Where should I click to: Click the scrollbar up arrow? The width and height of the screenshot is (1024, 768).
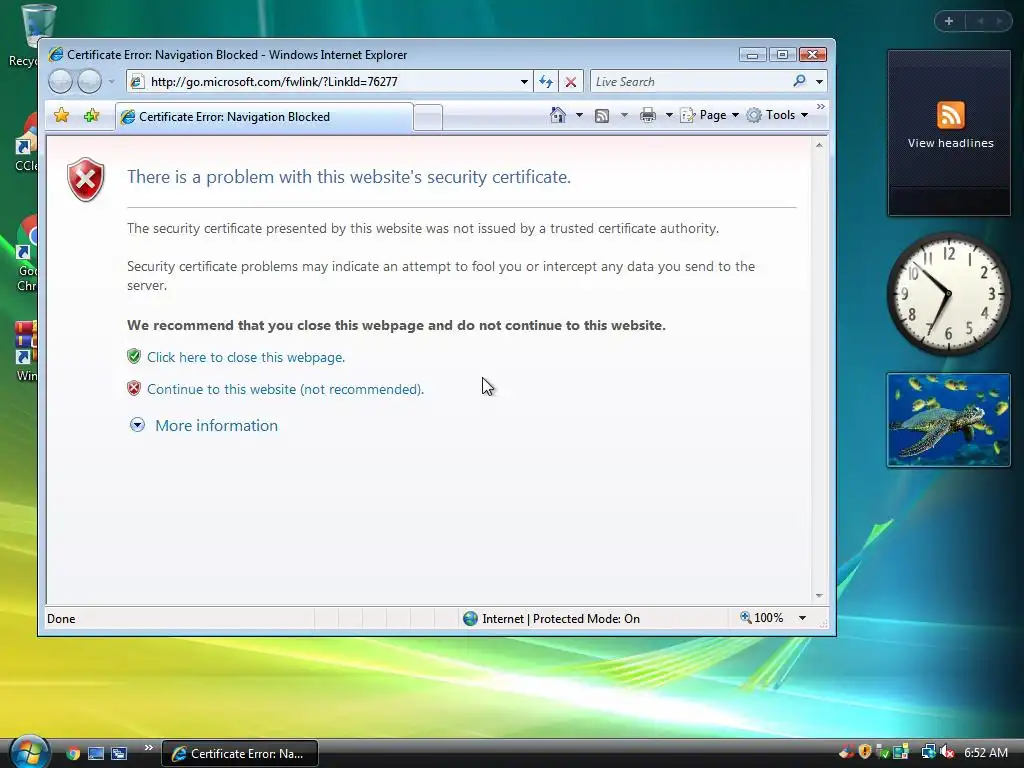[x=819, y=145]
